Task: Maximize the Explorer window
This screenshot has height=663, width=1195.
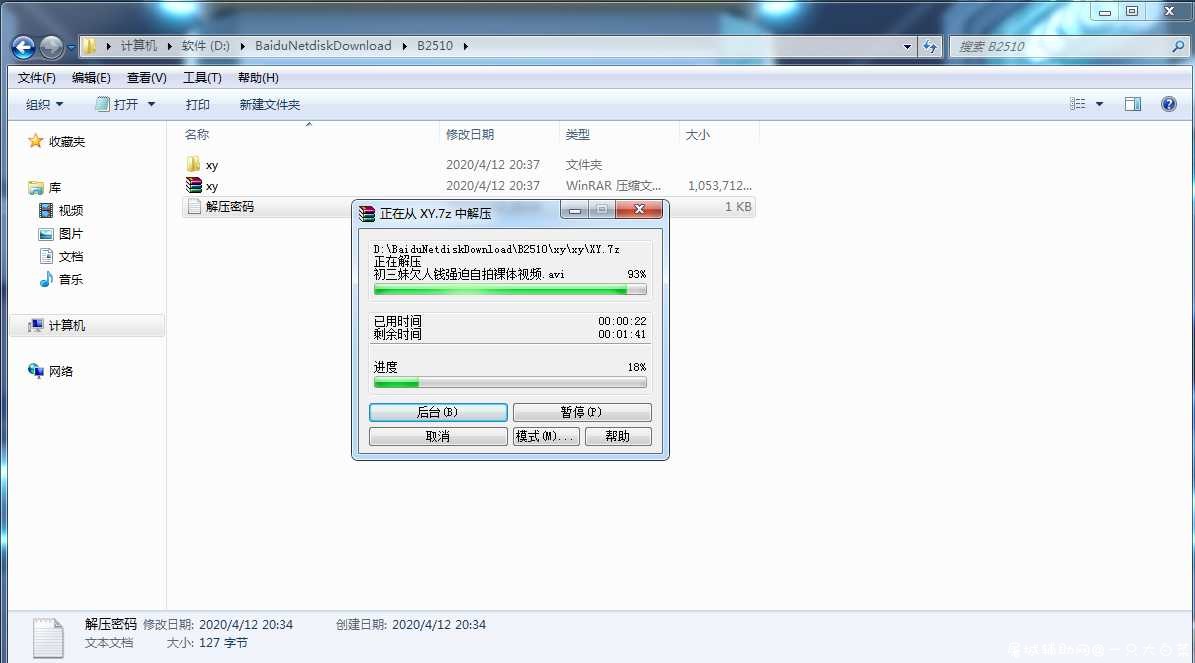Action: pos(1132,11)
